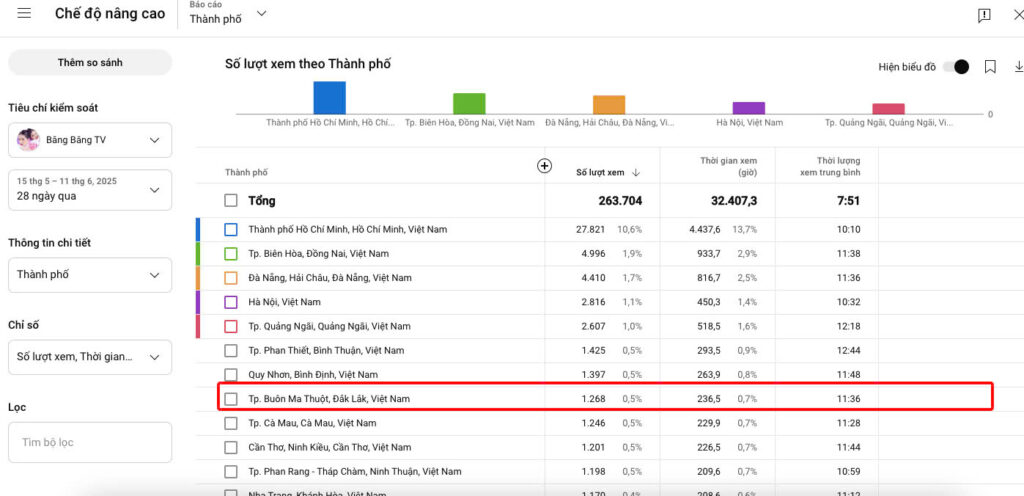Open the hamburger navigation menu
Viewport: 1024px width, 496px height.
point(24,14)
